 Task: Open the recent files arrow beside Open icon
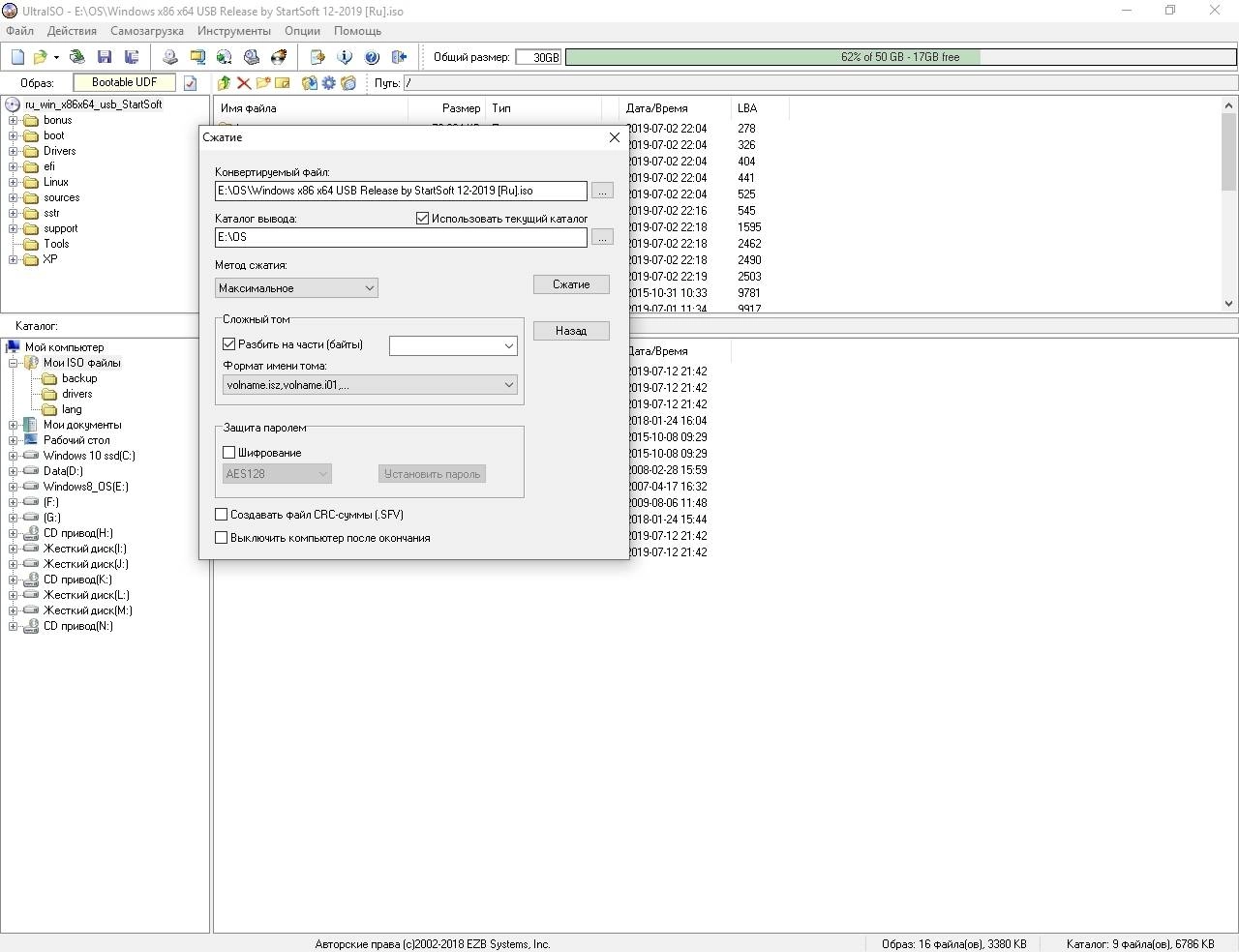coord(56,57)
